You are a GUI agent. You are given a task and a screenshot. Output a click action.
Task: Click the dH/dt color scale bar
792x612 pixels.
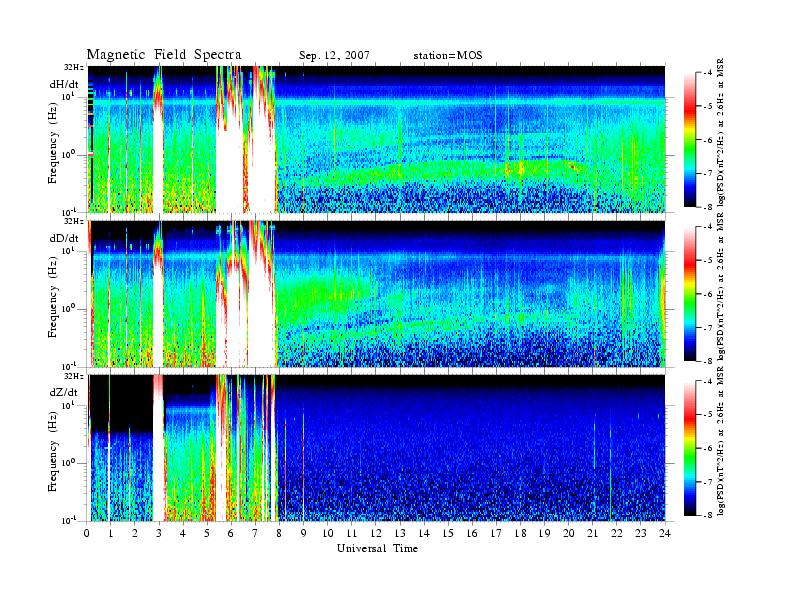[x=690, y=140]
